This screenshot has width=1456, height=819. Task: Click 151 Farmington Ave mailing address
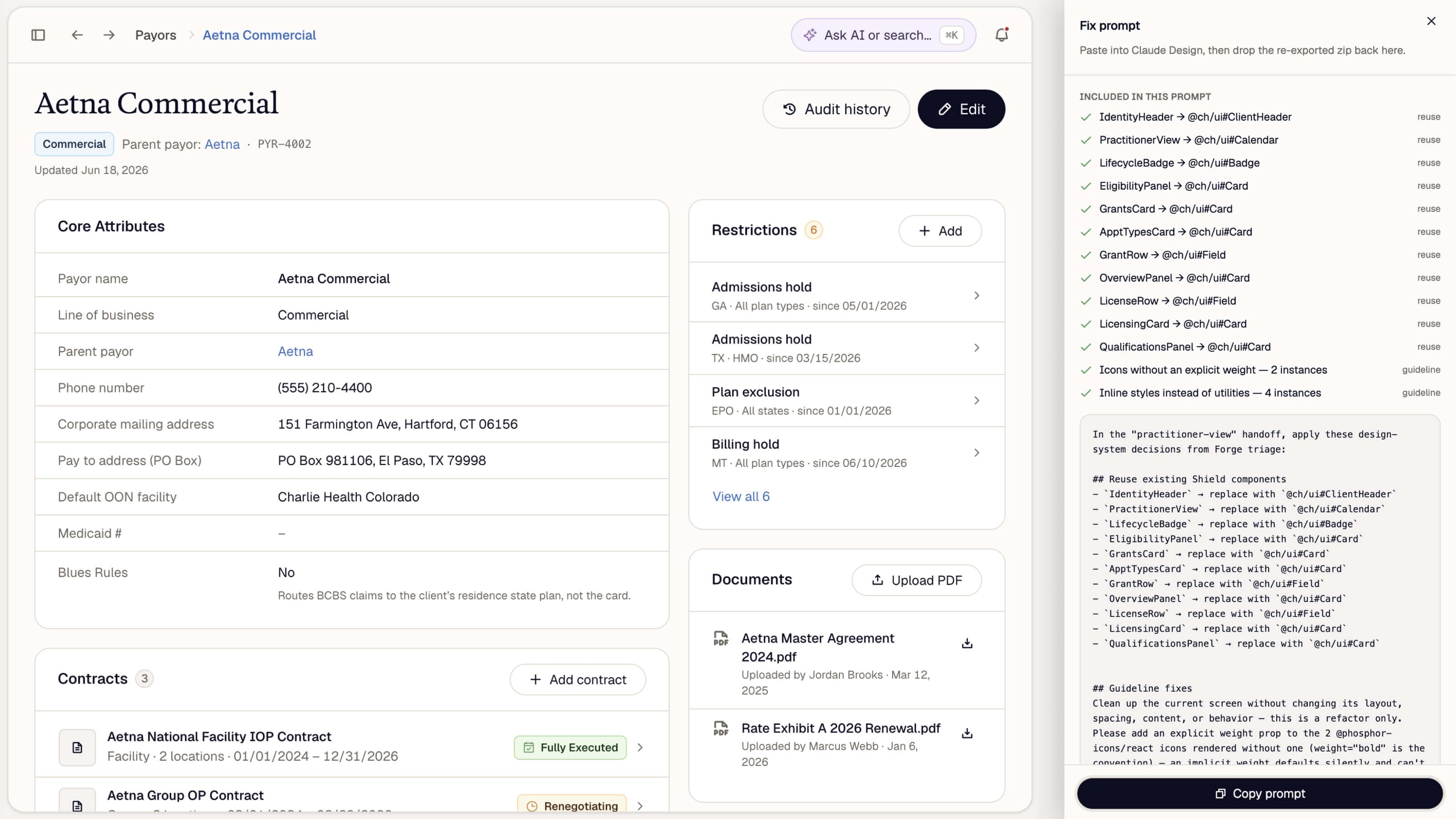click(x=397, y=424)
